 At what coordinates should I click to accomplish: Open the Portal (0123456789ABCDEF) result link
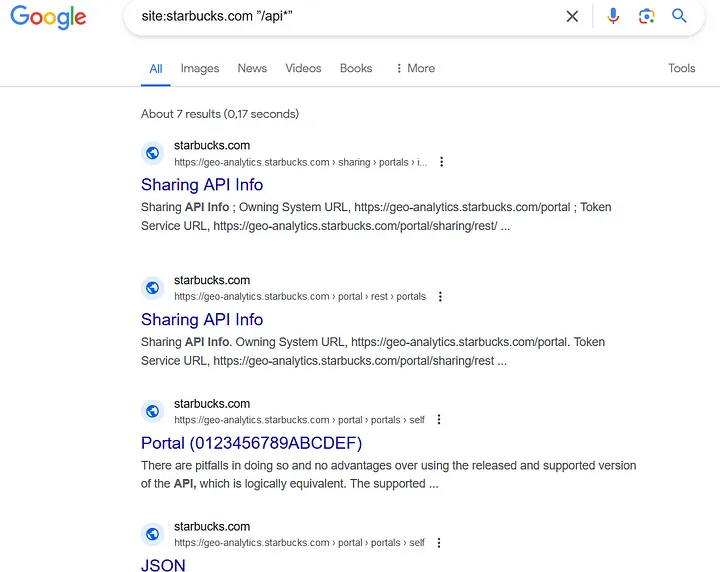(251, 443)
